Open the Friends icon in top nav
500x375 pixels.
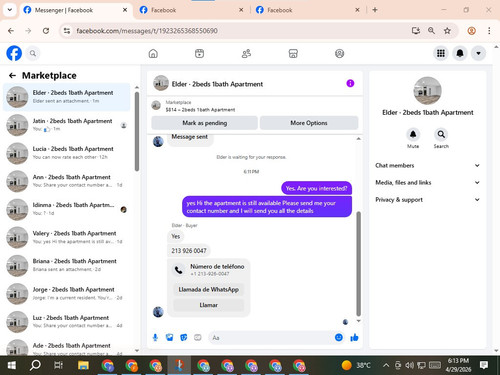point(246,53)
